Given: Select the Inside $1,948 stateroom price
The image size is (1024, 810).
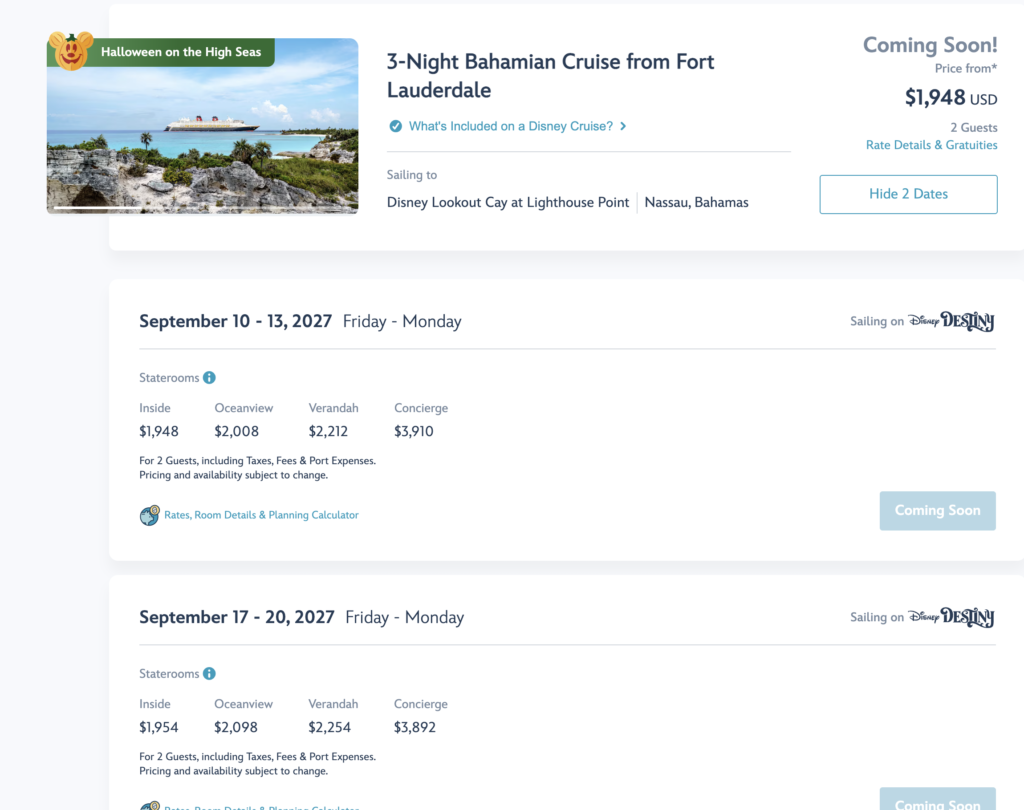Looking at the screenshot, I should click(159, 431).
